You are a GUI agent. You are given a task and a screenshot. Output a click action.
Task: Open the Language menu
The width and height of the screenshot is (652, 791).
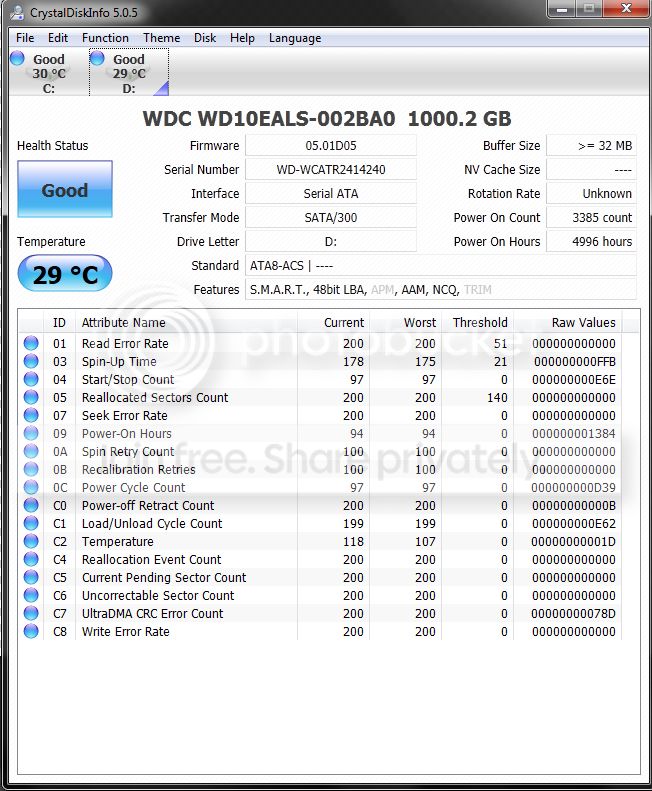pos(295,38)
